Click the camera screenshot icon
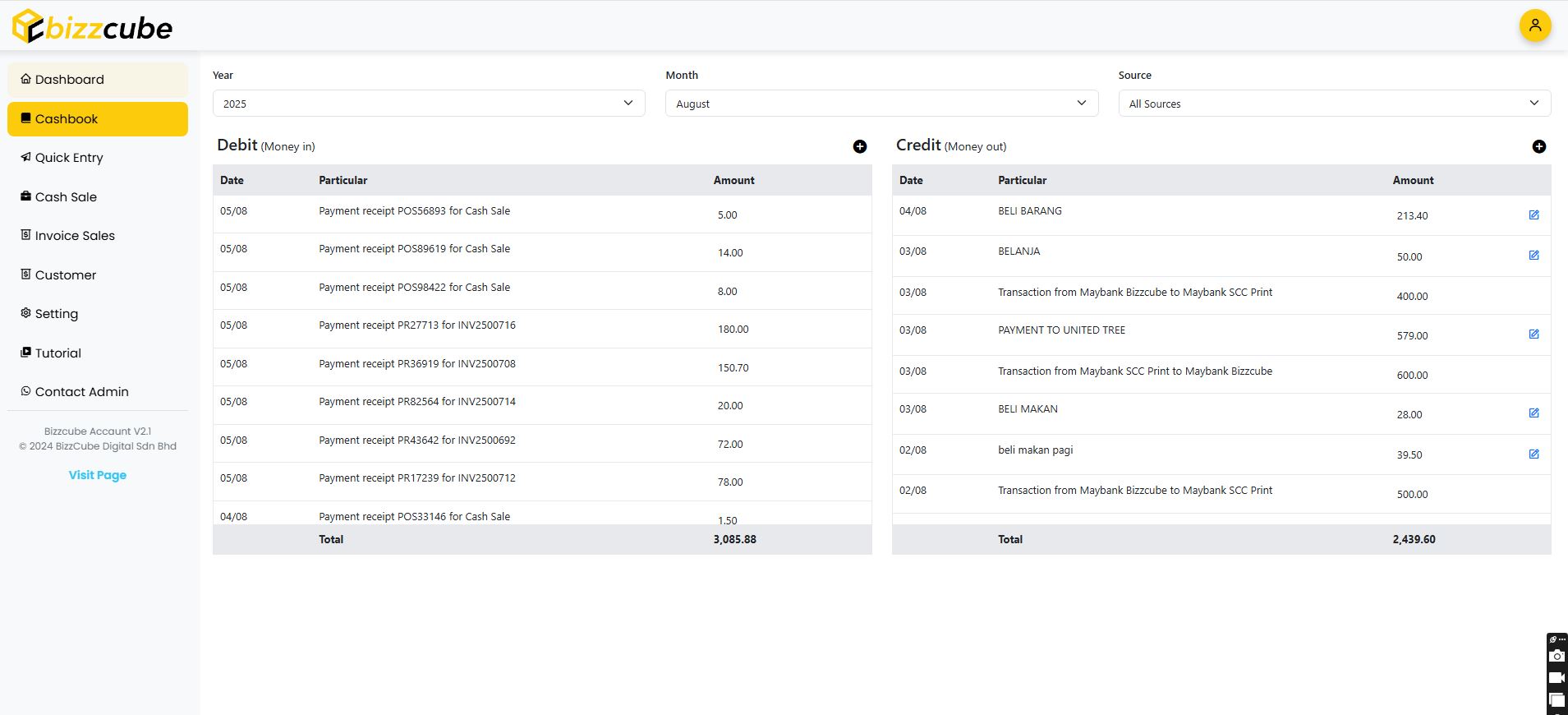The image size is (1568, 715). point(1557,656)
